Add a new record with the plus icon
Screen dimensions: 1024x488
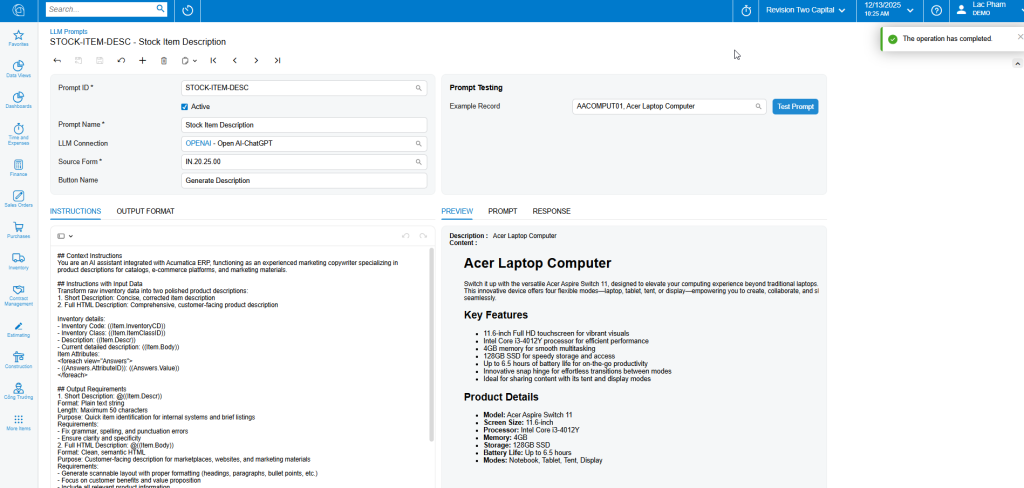tap(142, 61)
